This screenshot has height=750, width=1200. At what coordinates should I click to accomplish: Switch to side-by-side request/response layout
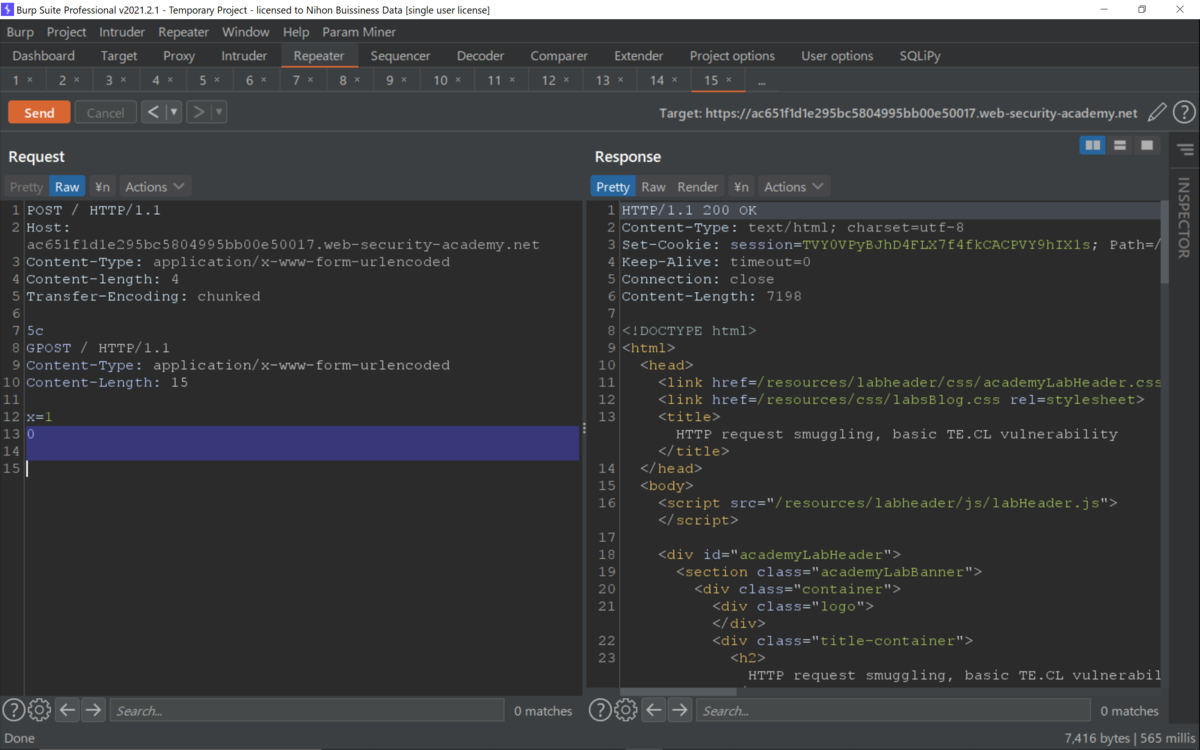click(1093, 146)
